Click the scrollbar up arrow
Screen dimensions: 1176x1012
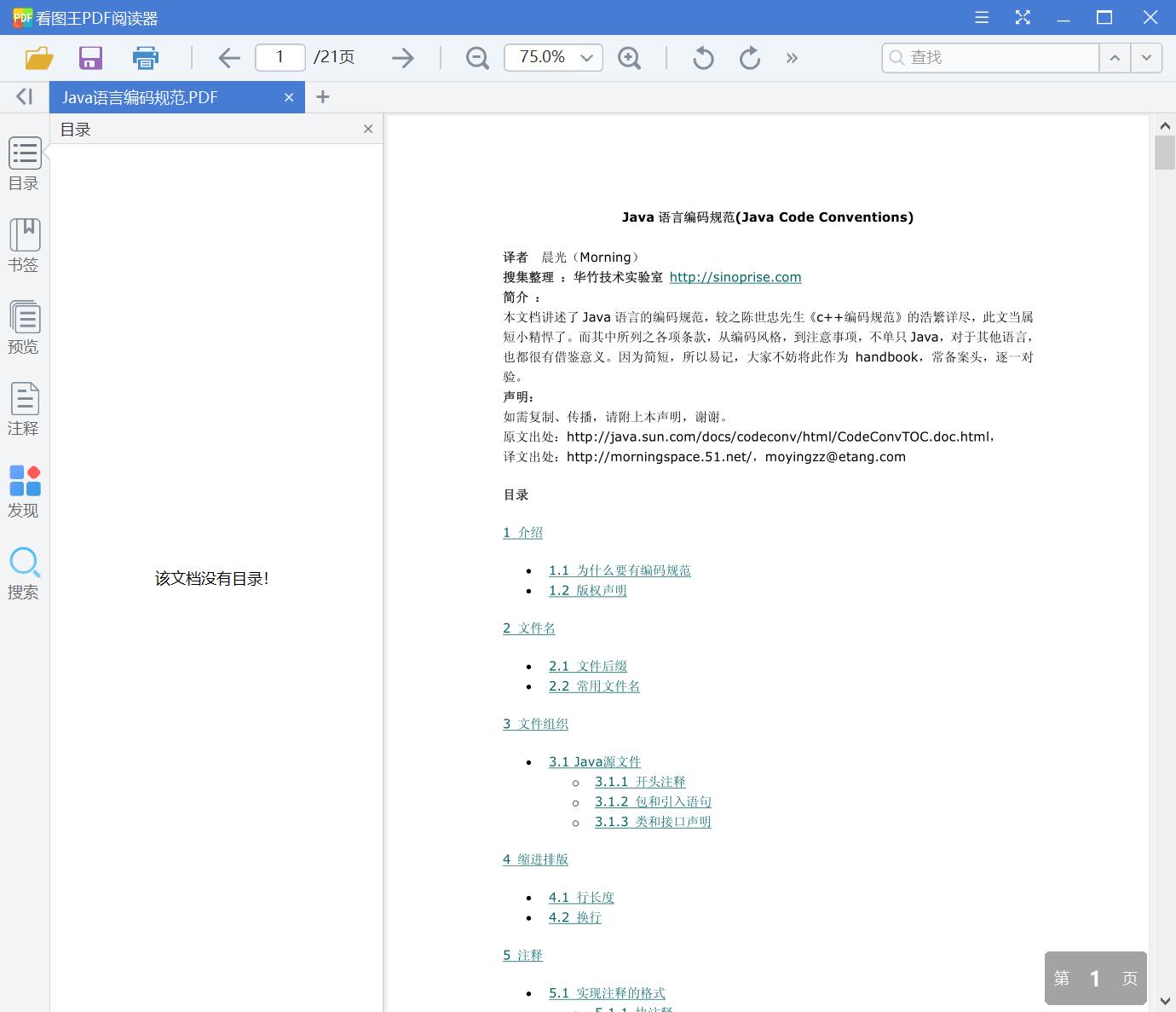pos(1165,126)
